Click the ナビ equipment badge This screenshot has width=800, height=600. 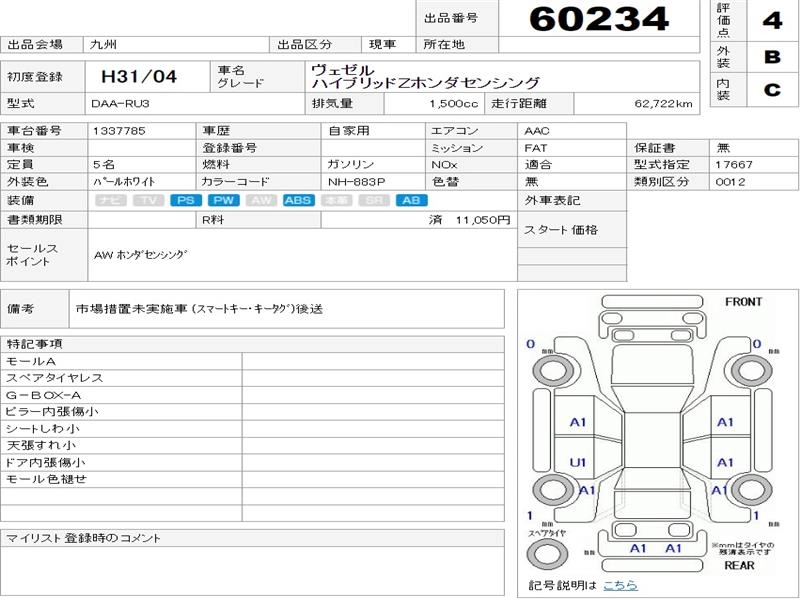111,201
